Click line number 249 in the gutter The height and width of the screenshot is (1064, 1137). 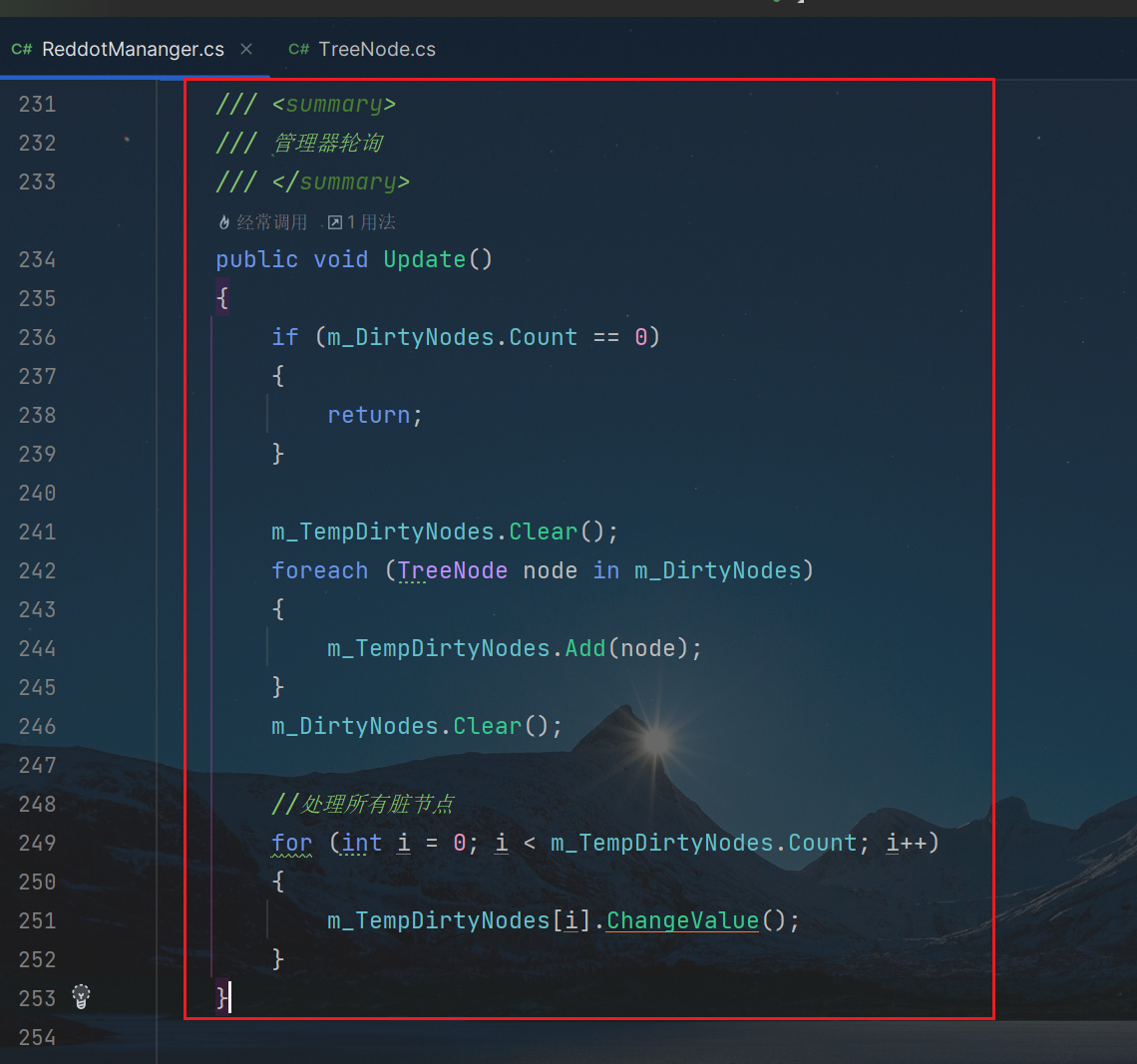click(x=37, y=843)
